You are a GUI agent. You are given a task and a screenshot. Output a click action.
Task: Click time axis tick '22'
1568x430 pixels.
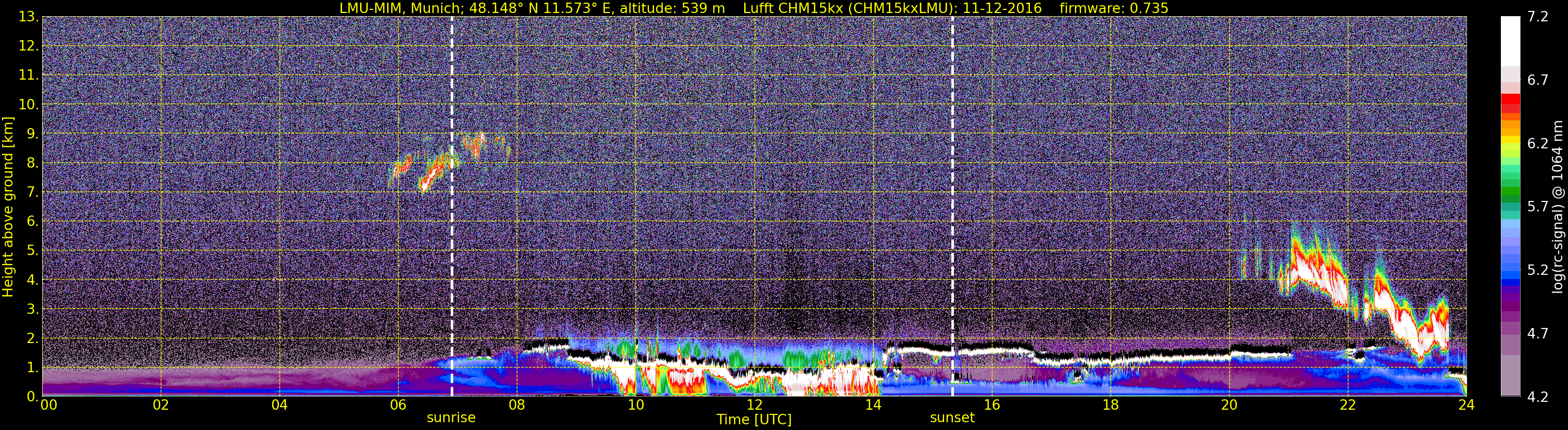point(1348,406)
